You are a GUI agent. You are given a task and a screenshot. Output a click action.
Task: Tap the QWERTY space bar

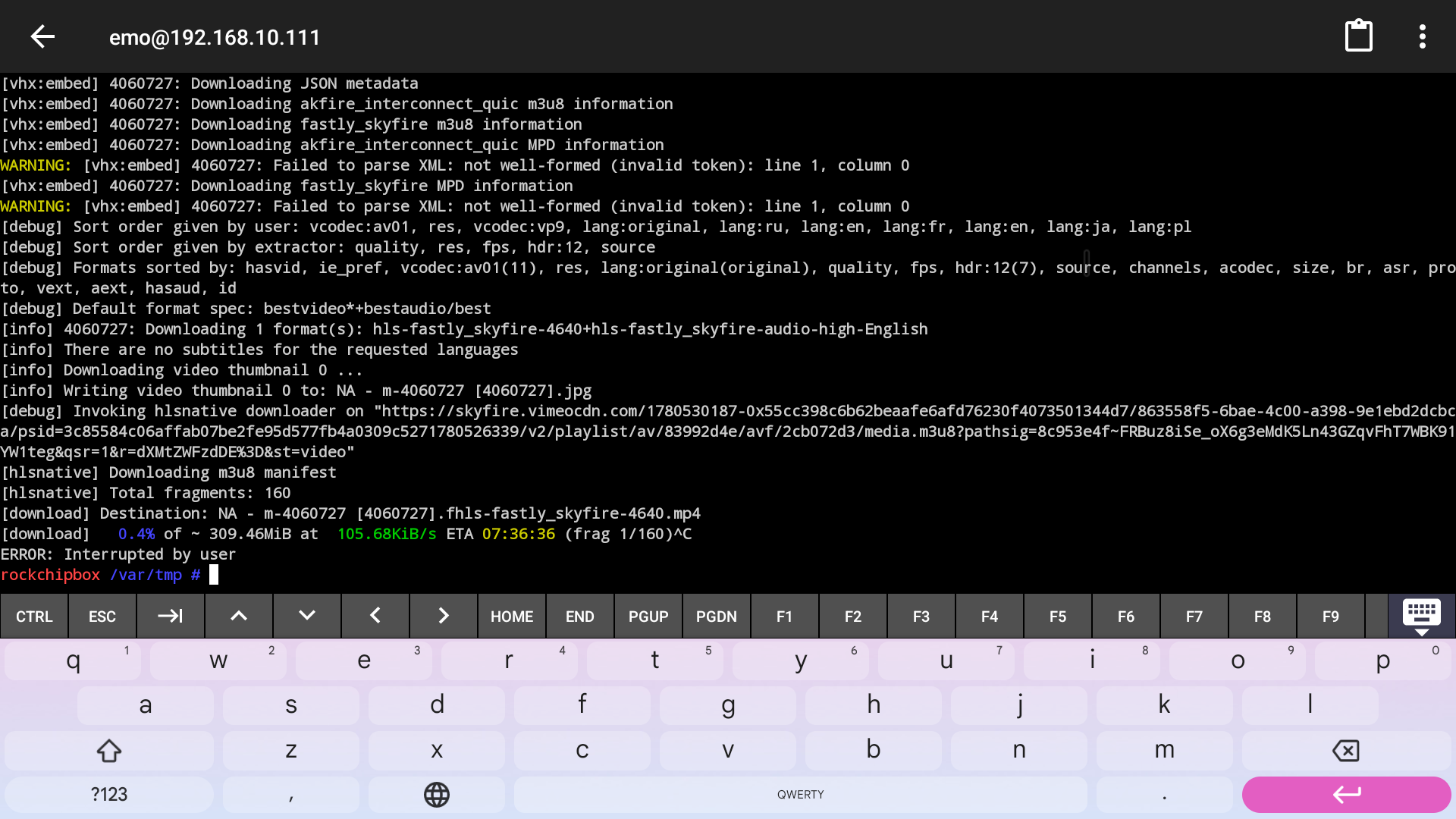click(x=801, y=795)
